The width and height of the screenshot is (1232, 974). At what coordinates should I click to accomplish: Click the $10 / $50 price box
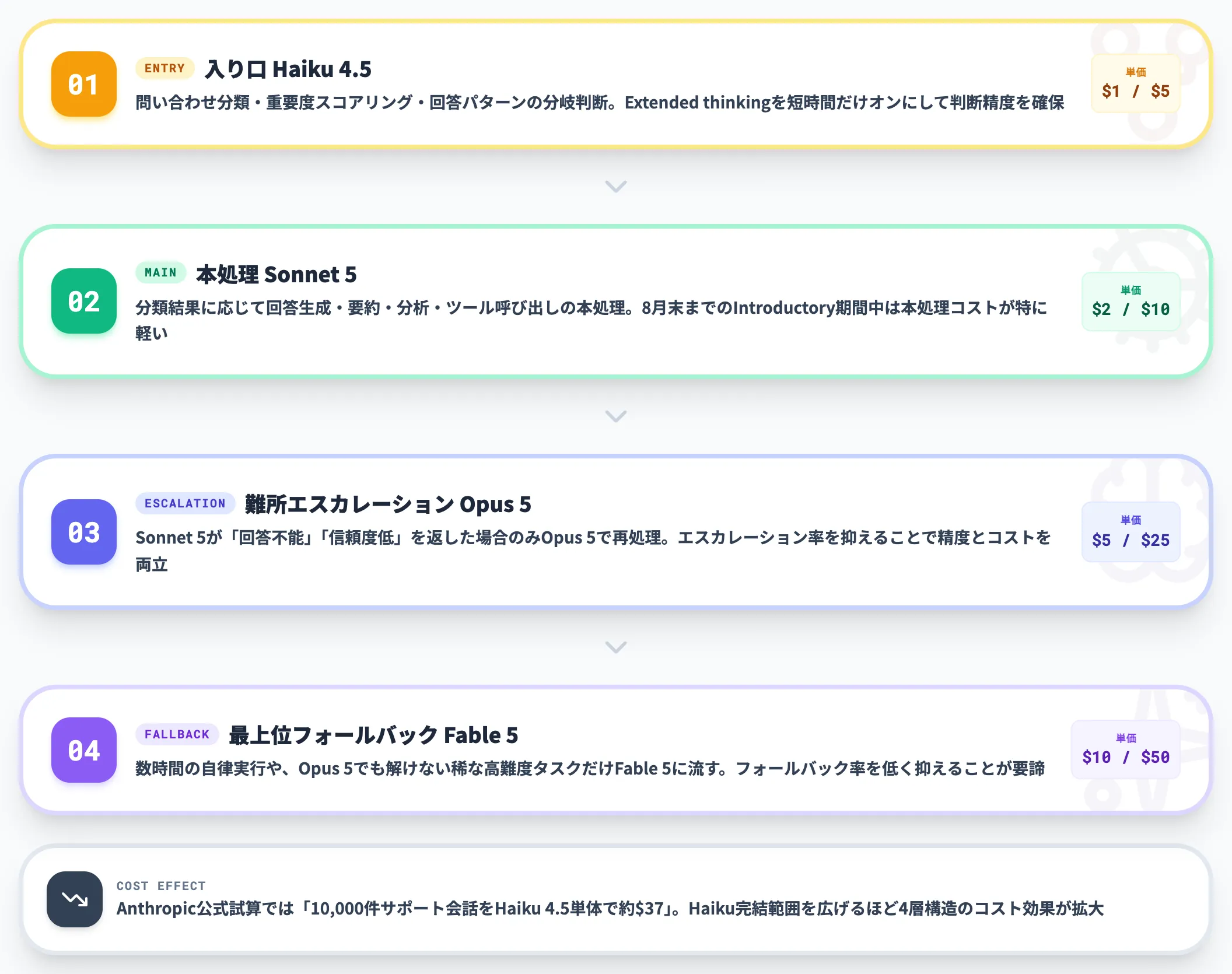[1126, 749]
